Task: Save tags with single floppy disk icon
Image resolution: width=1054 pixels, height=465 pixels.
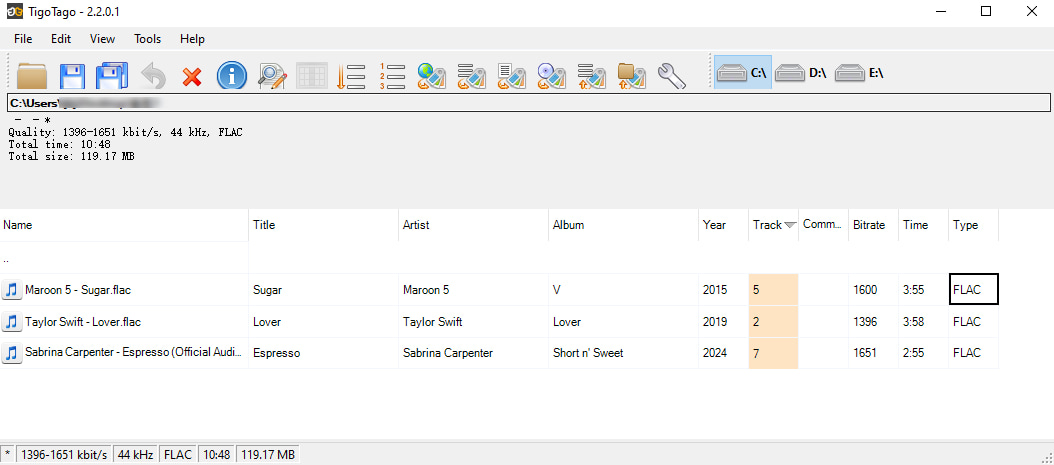Action: pos(72,75)
